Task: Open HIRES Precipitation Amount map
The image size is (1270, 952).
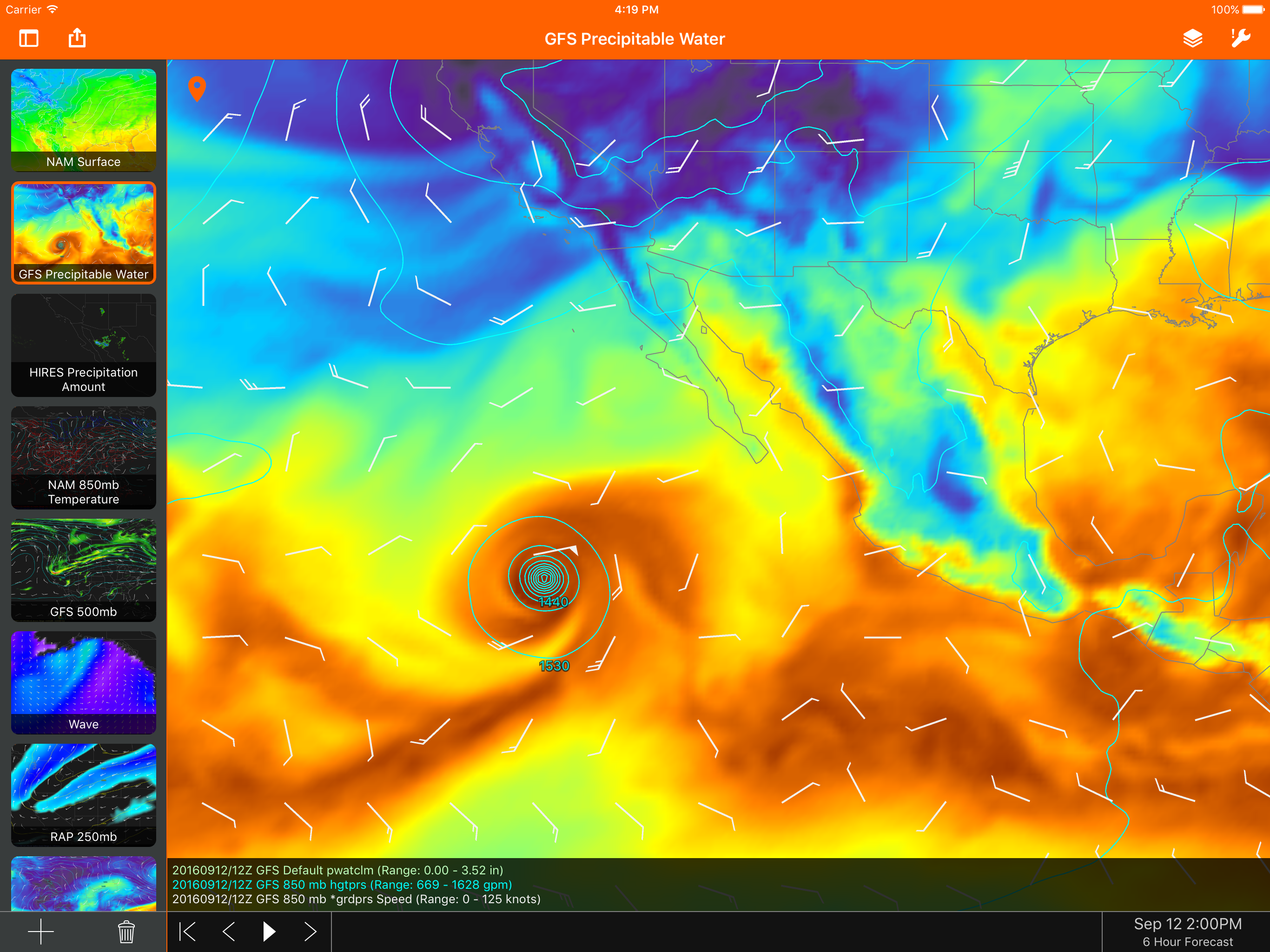Action: tap(83, 345)
